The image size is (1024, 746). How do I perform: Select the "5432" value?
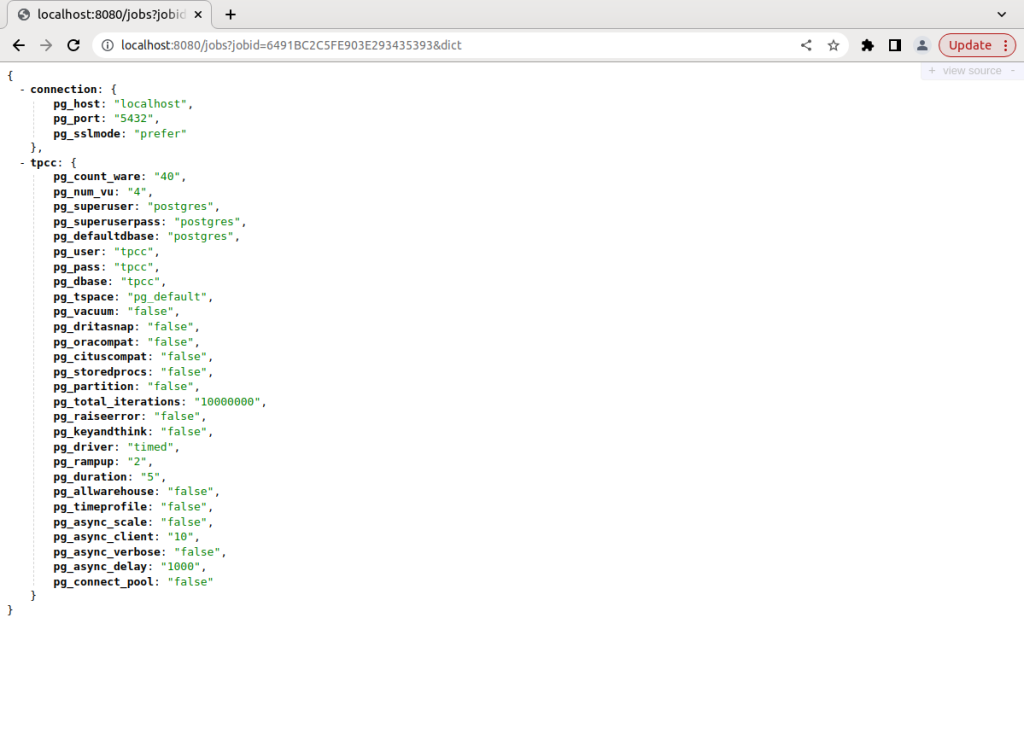[133, 118]
